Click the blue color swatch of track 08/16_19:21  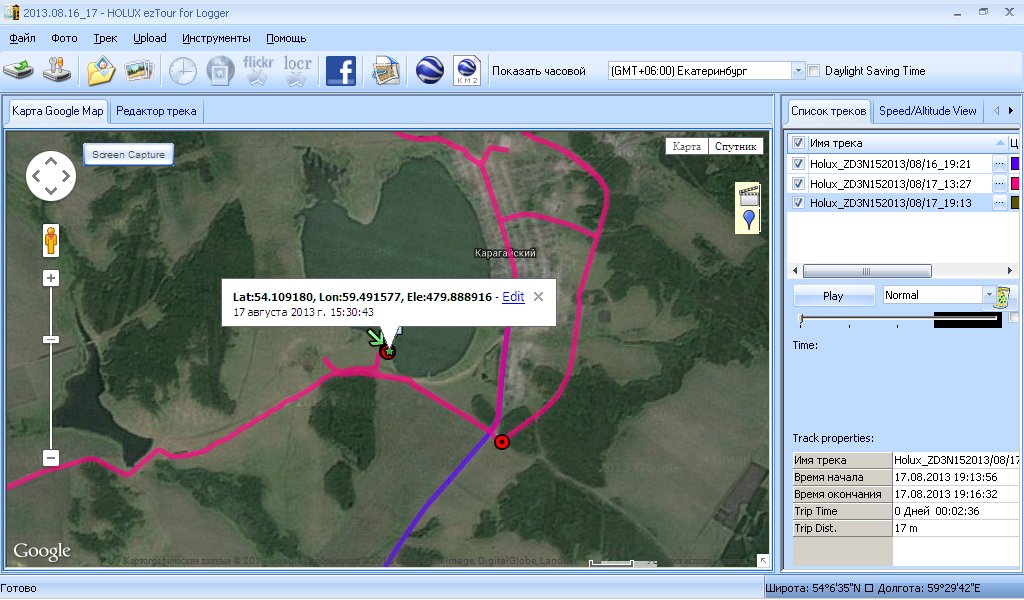1015,164
